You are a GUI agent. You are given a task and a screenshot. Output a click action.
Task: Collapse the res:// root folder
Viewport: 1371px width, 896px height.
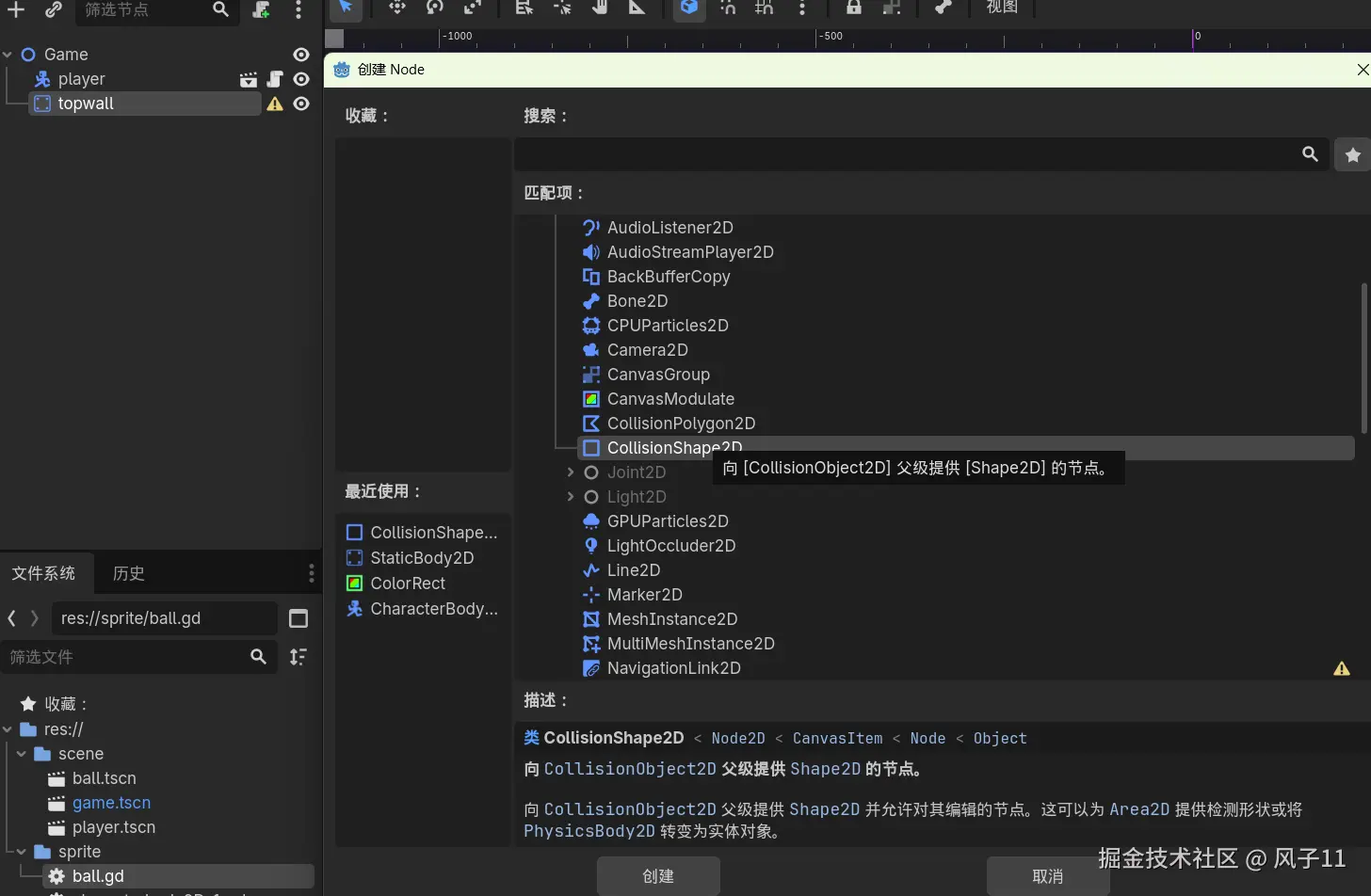click(8, 729)
